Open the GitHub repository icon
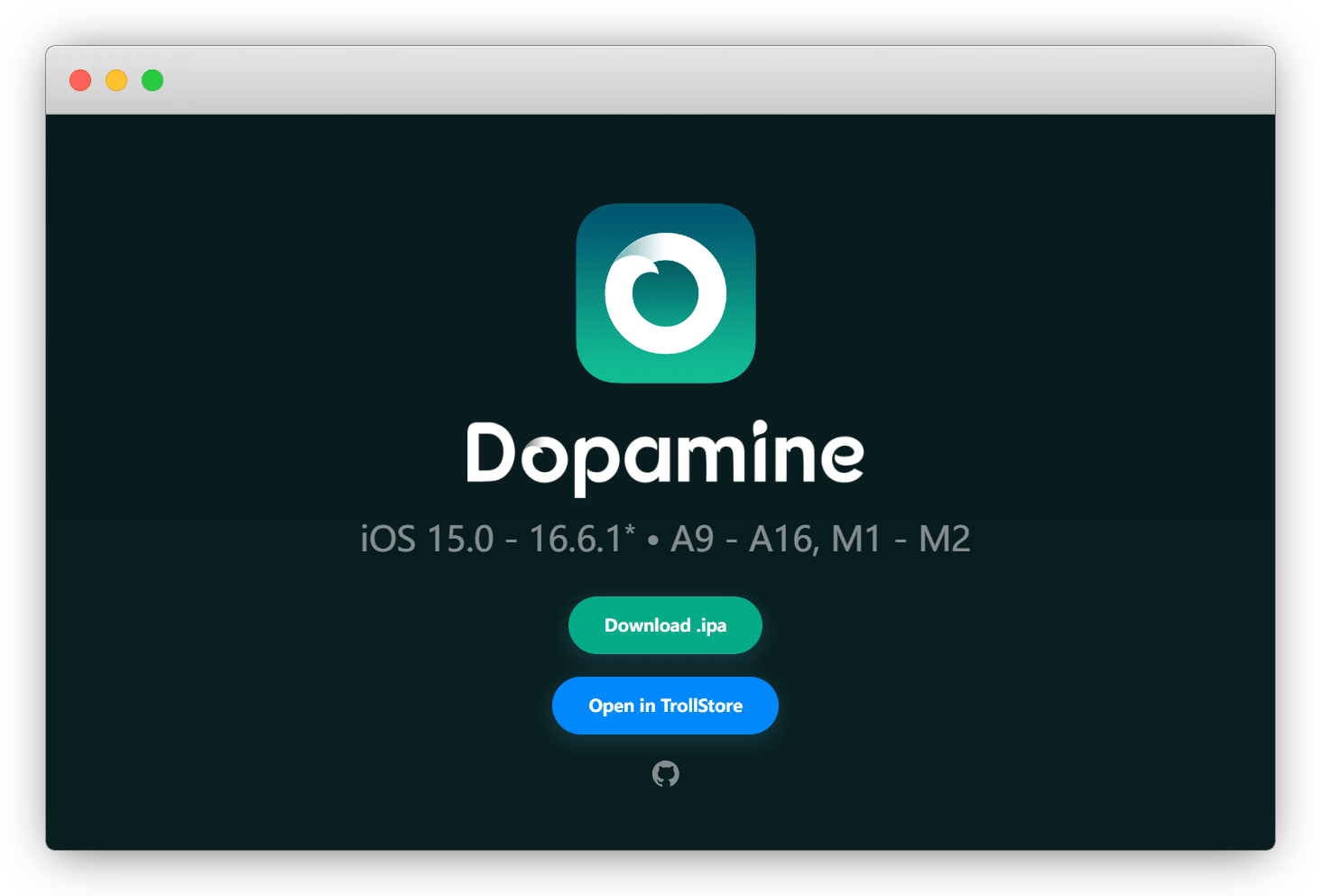This screenshot has height=896, width=1321. pyautogui.click(x=666, y=774)
